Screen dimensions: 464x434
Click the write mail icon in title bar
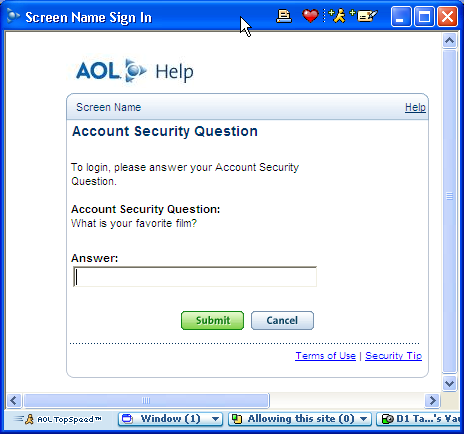(x=363, y=16)
